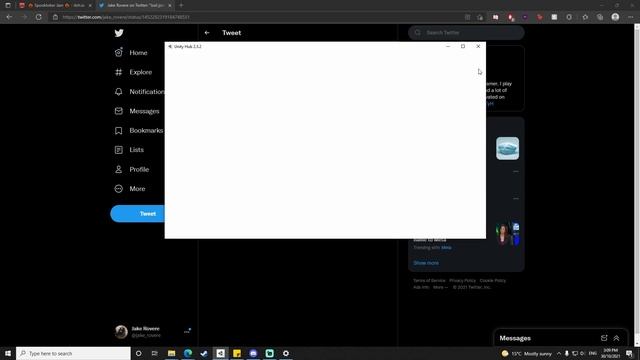Viewport: 640px width, 360px height.
Task: Click the Twitter bird logo
Action: (119, 33)
